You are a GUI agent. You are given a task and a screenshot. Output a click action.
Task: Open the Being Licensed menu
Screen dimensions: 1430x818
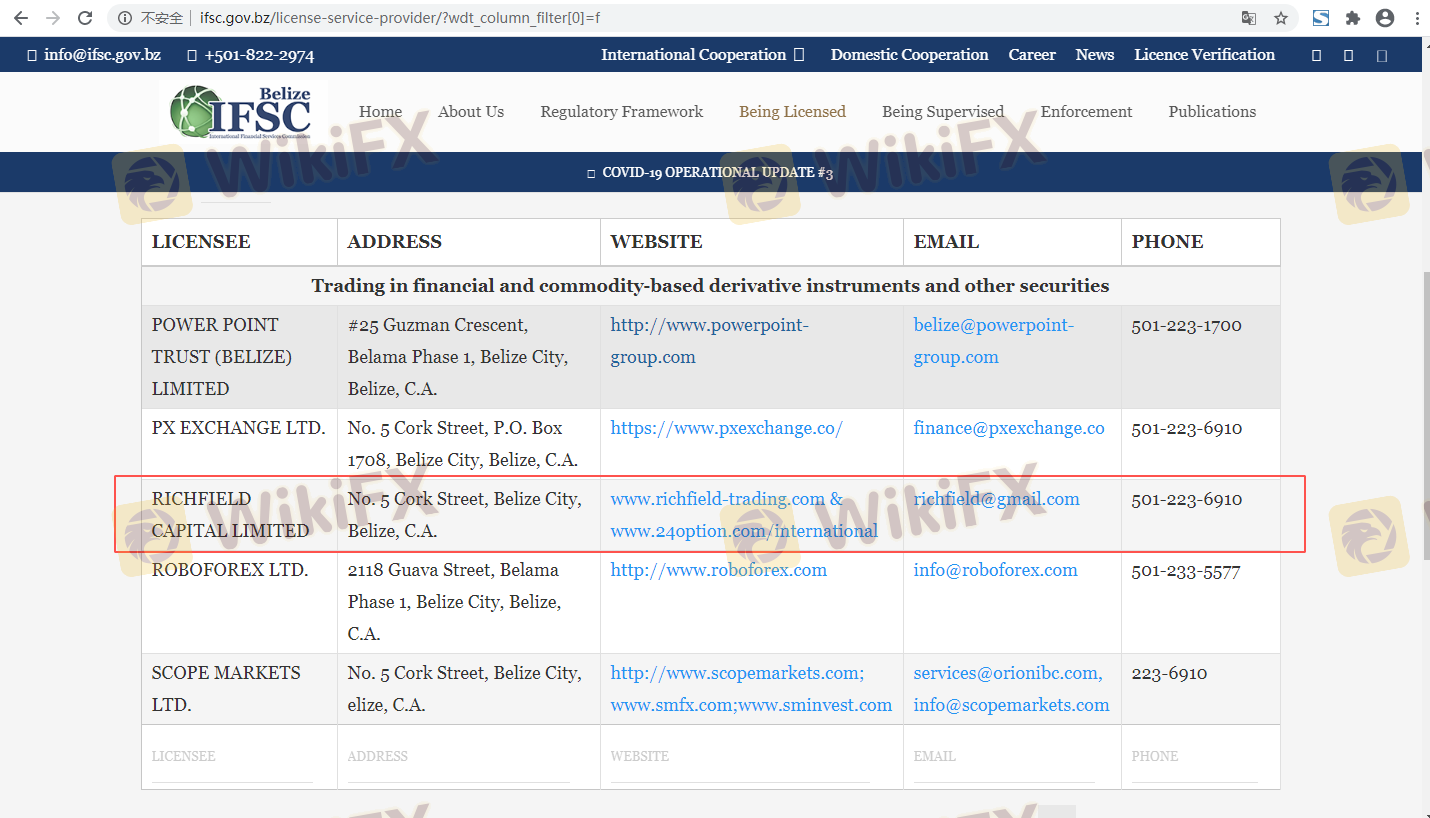792,112
